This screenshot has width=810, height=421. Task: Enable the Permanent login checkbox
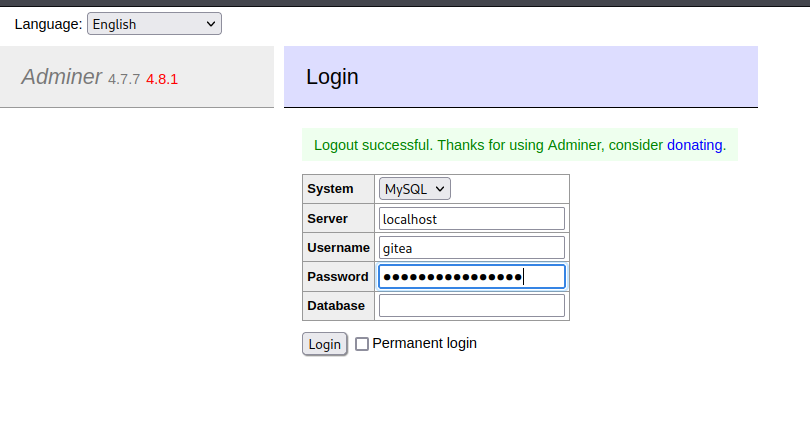362,344
